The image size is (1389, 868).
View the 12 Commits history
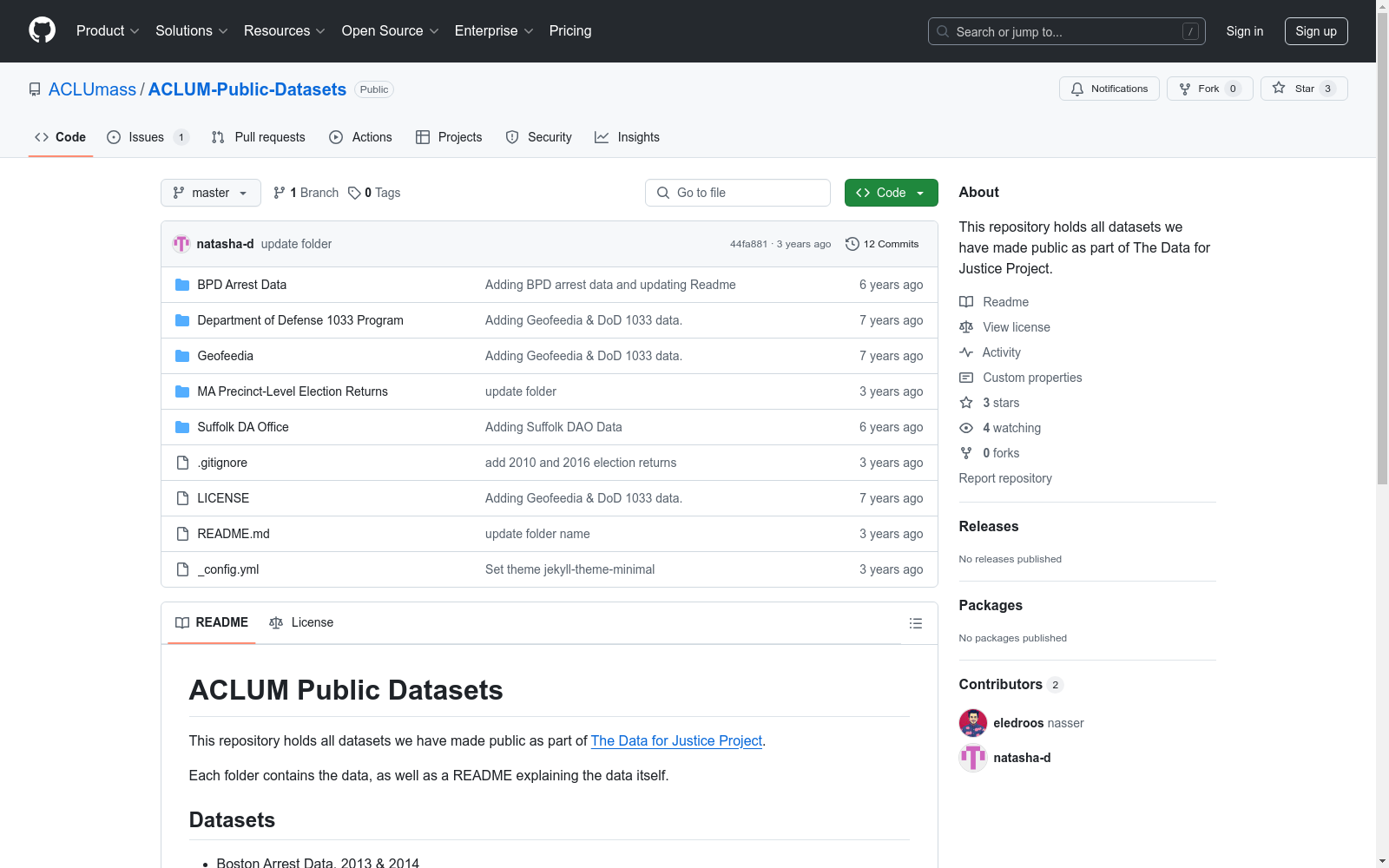pyautogui.click(x=882, y=244)
